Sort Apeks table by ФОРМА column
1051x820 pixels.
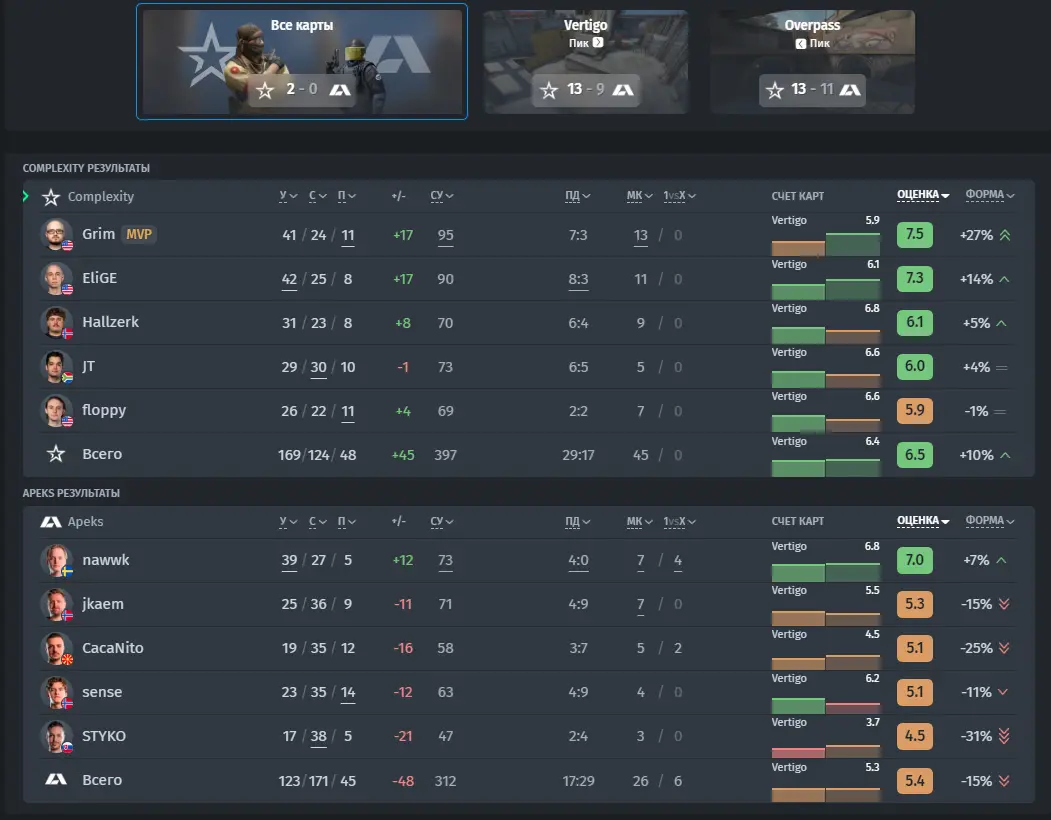coord(990,521)
